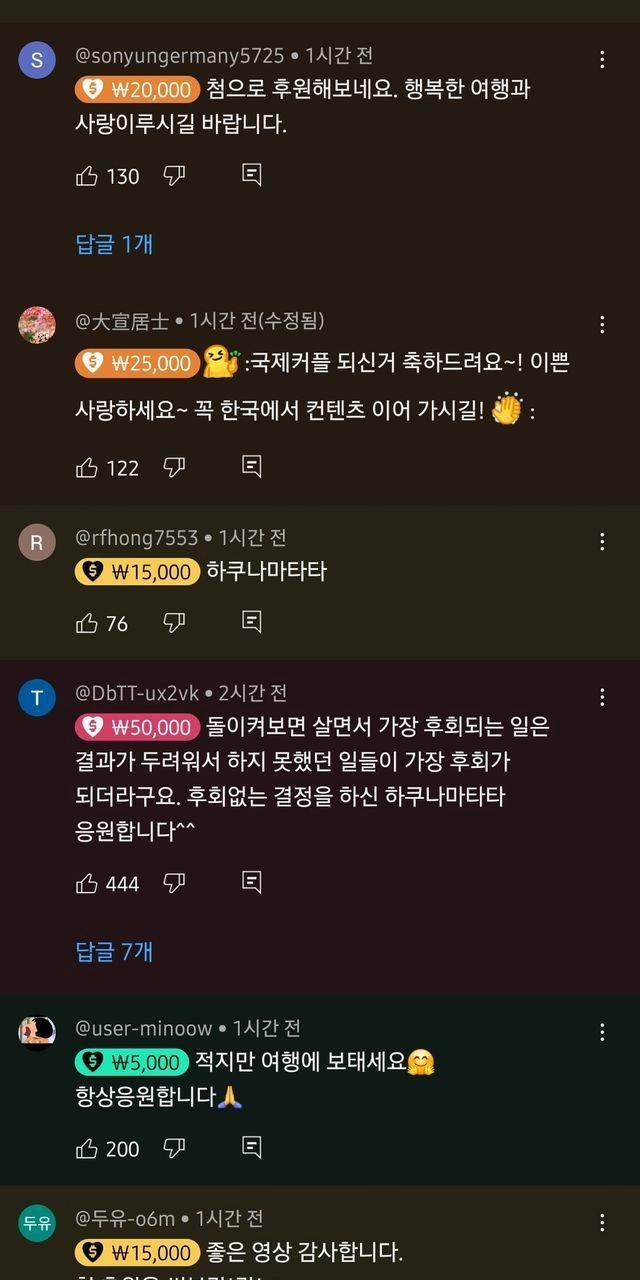The height and width of the screenshot is (1280, 640).
Task: Like the ₩50,000 comment by @DbTT-ux2vk
Action: [x=87, y=883]
